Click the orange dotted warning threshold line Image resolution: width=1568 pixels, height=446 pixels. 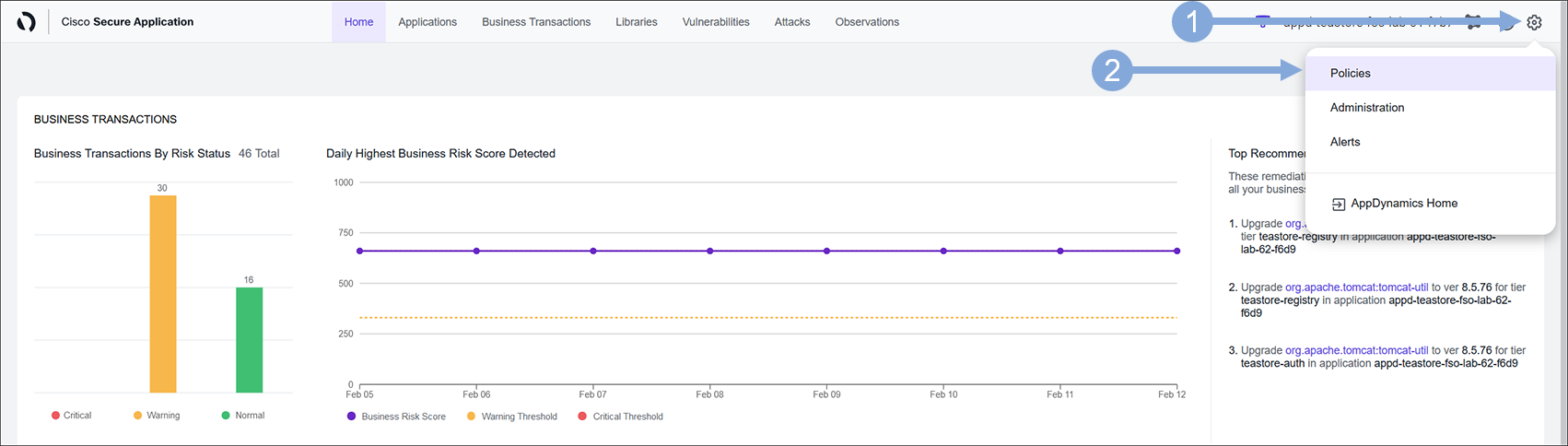coord(768,318)
